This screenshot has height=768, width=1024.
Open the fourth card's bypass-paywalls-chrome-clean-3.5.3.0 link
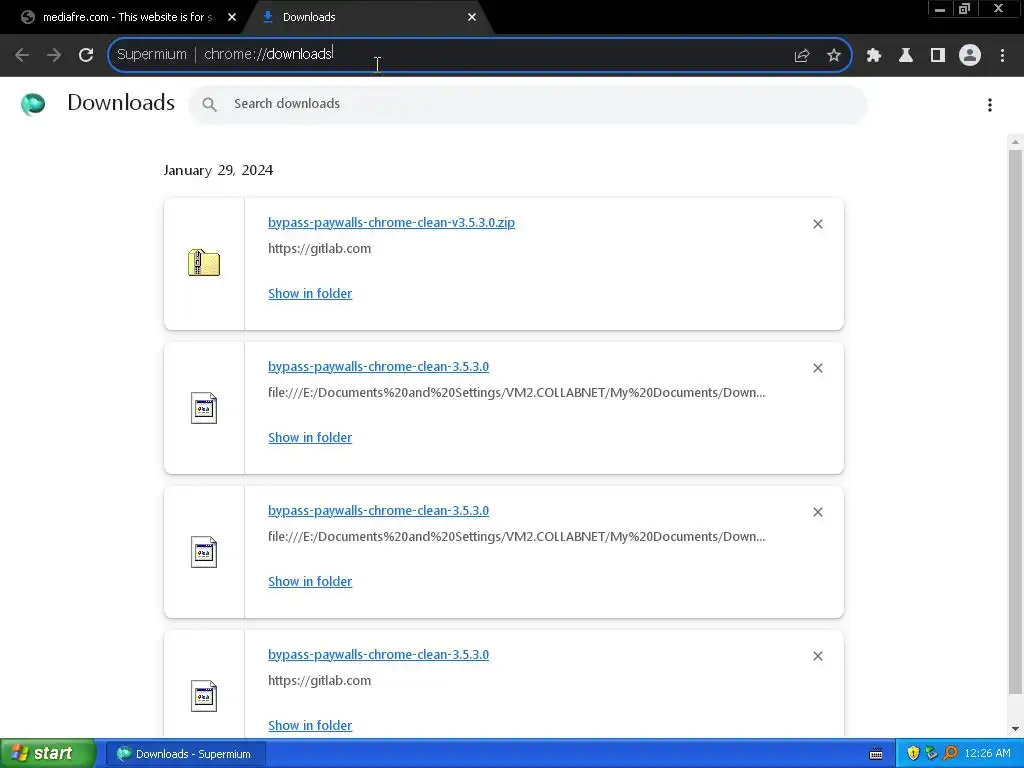(x=378, y=654)
